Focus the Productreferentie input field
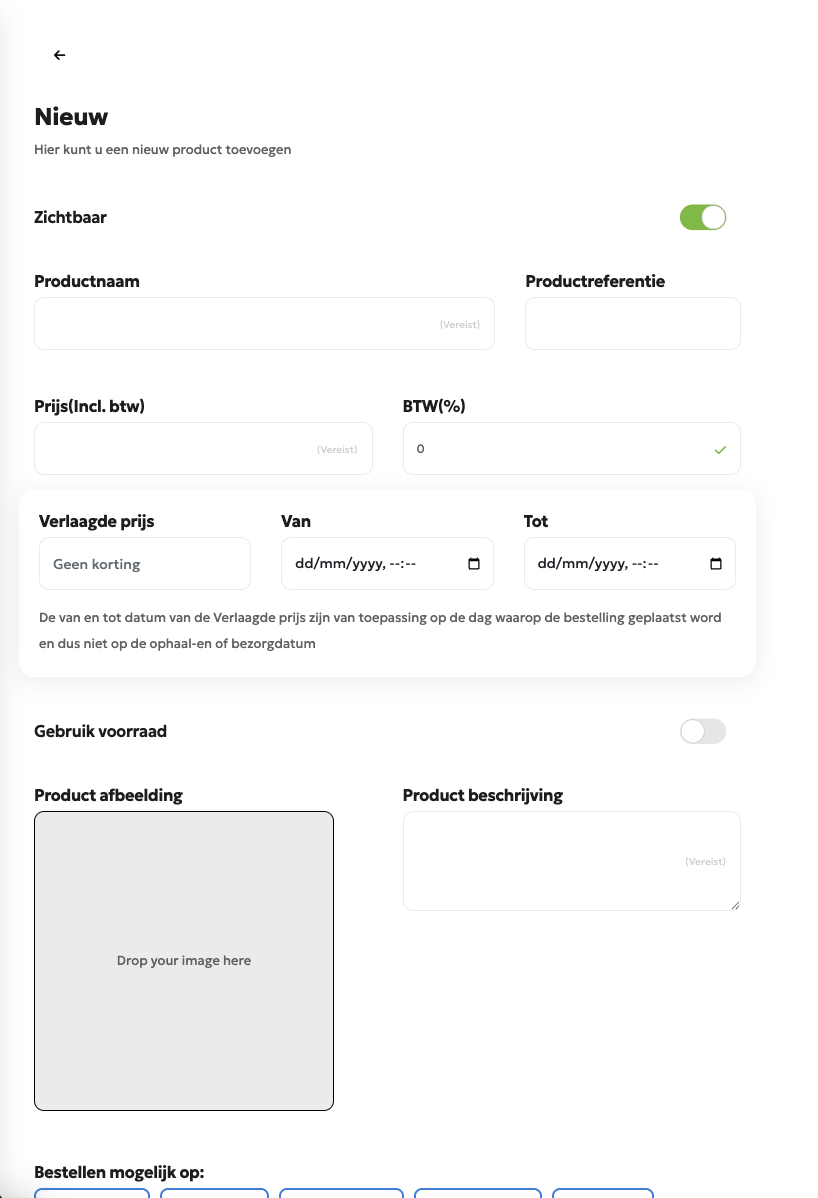 (632, 324)
